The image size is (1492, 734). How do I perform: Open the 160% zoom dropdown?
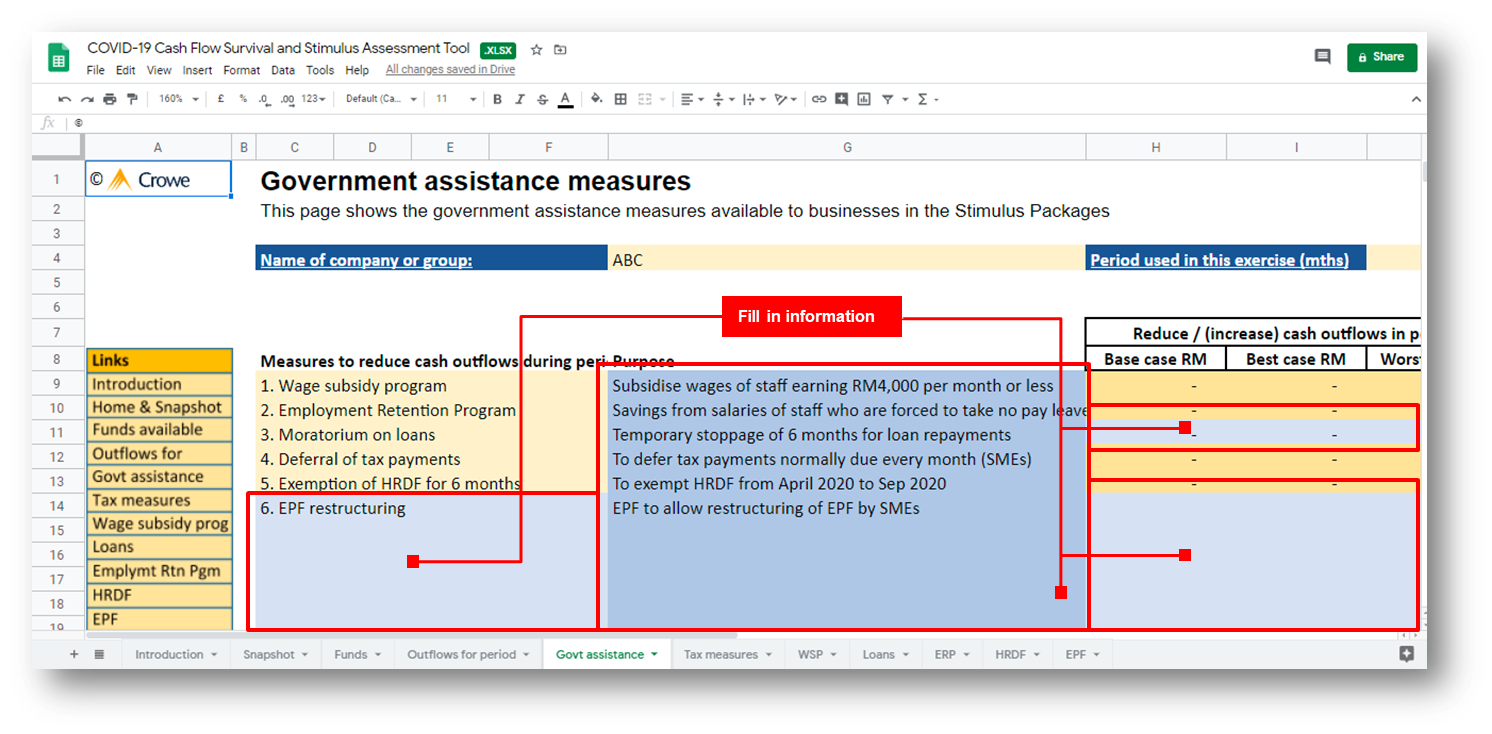[176, 99]
